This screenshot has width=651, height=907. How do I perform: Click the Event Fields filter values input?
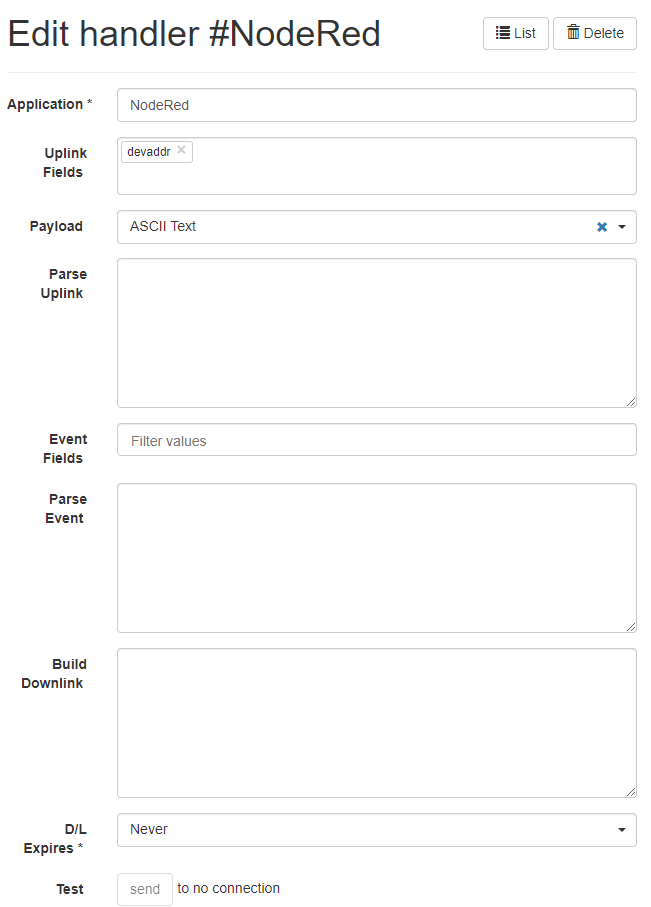click(x=377, y=440)
